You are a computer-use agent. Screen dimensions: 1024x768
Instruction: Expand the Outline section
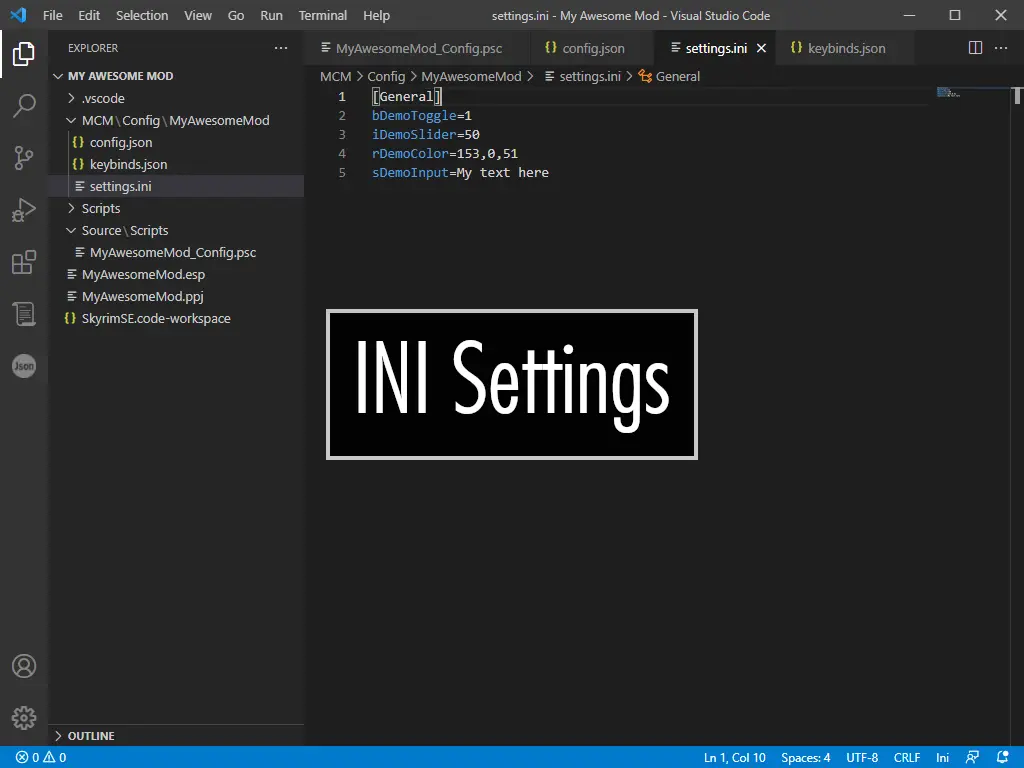[90, 736]
